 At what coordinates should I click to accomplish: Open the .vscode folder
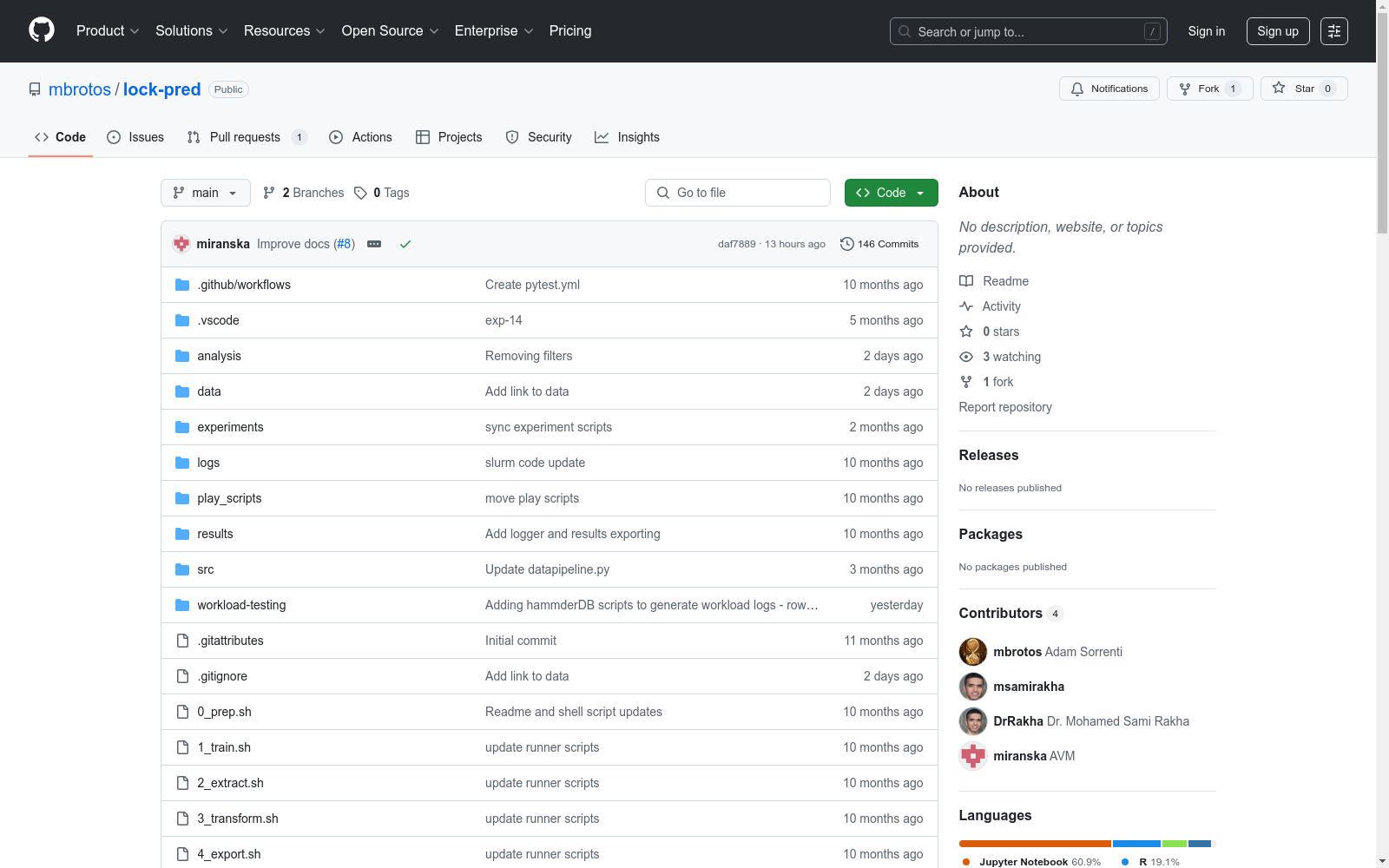(x=218, y=320)
